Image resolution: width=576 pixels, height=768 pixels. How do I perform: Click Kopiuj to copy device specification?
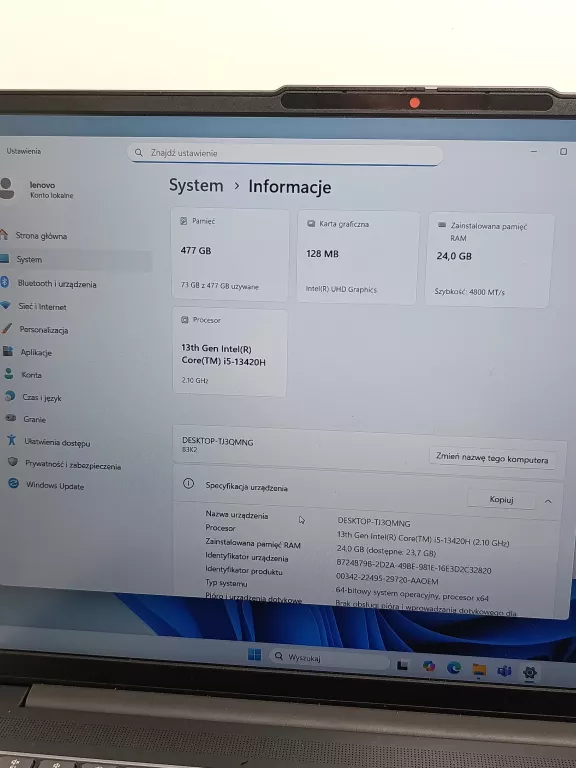click(x=501, y=500)
